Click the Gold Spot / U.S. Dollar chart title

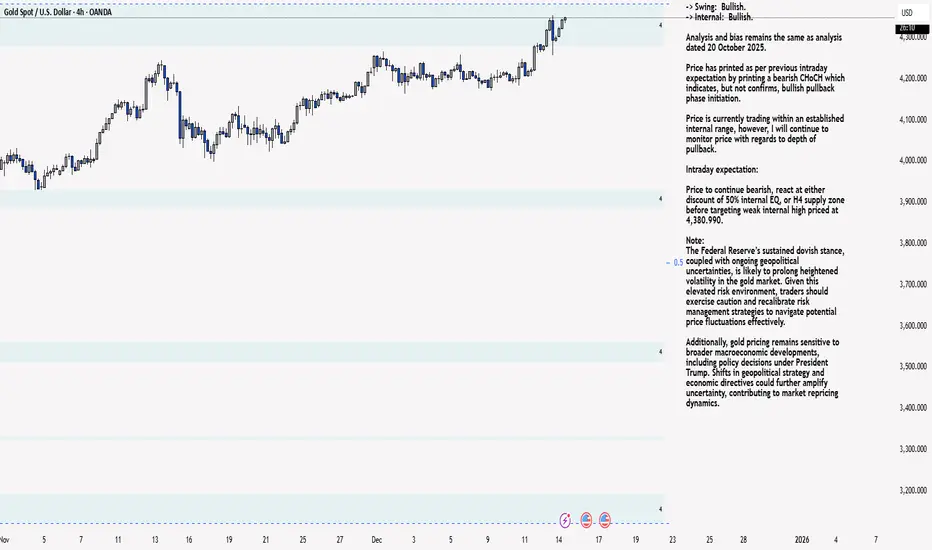[x=58, y=12]
